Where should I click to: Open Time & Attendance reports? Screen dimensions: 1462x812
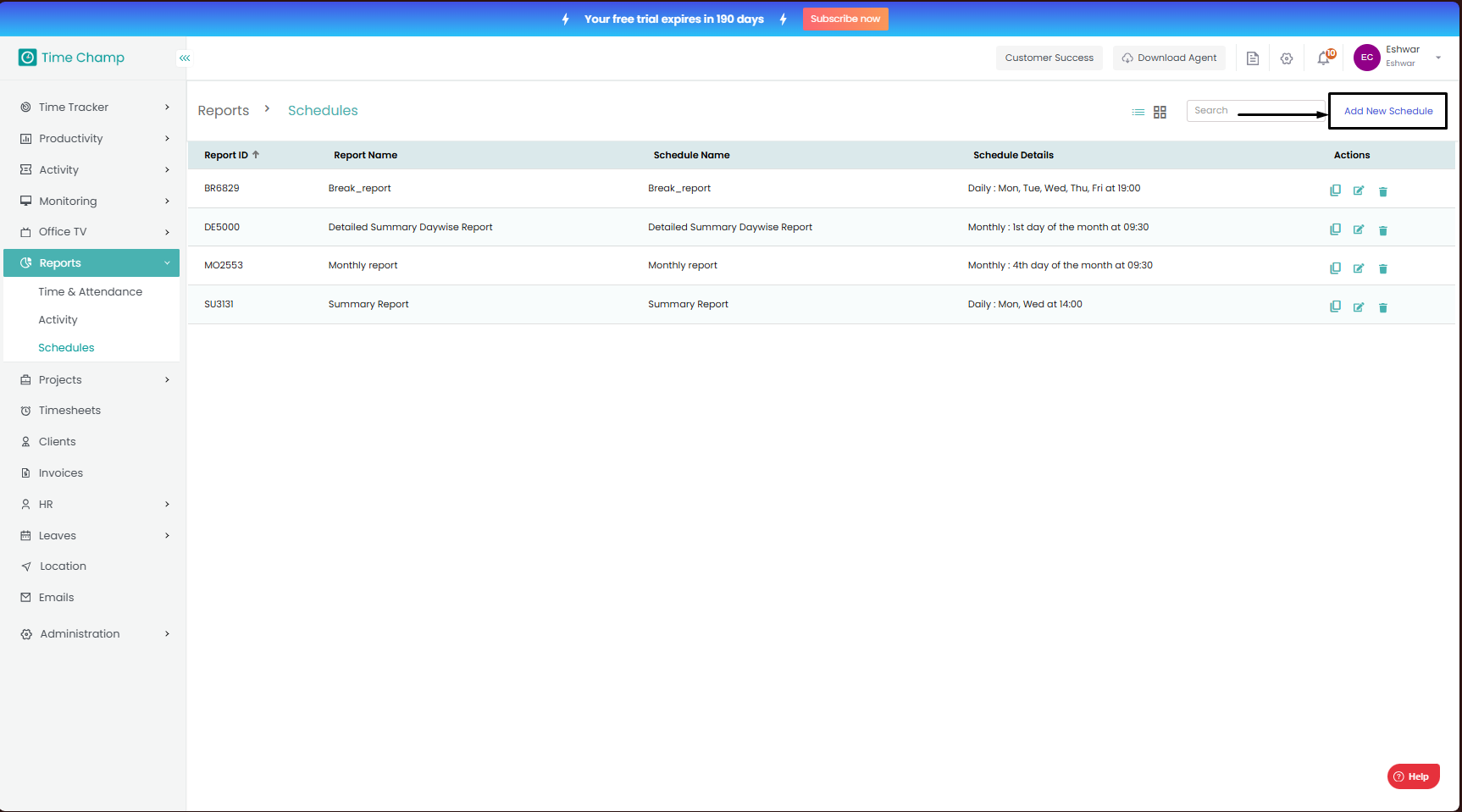(91, 291)
